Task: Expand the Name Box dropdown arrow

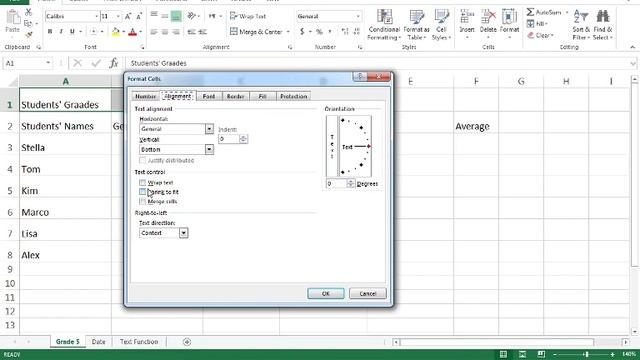Action: [48, 63]
